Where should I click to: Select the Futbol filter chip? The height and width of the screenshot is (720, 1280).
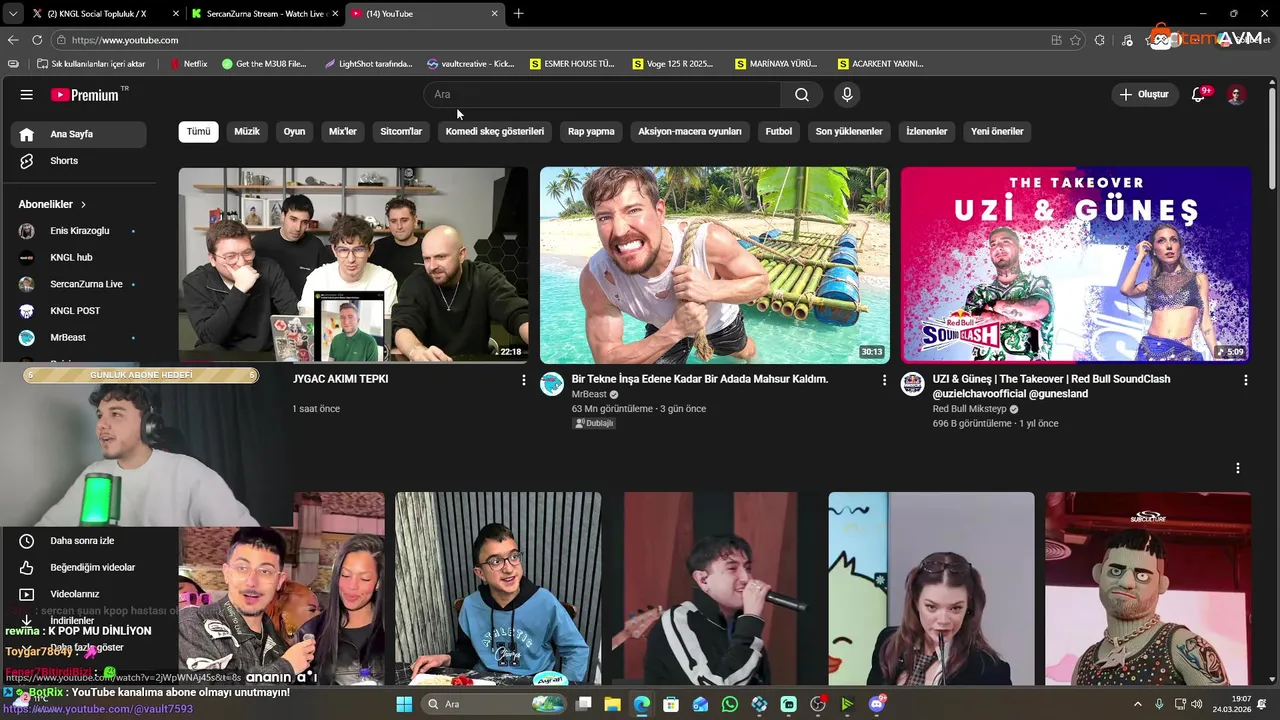pos(779,131)
